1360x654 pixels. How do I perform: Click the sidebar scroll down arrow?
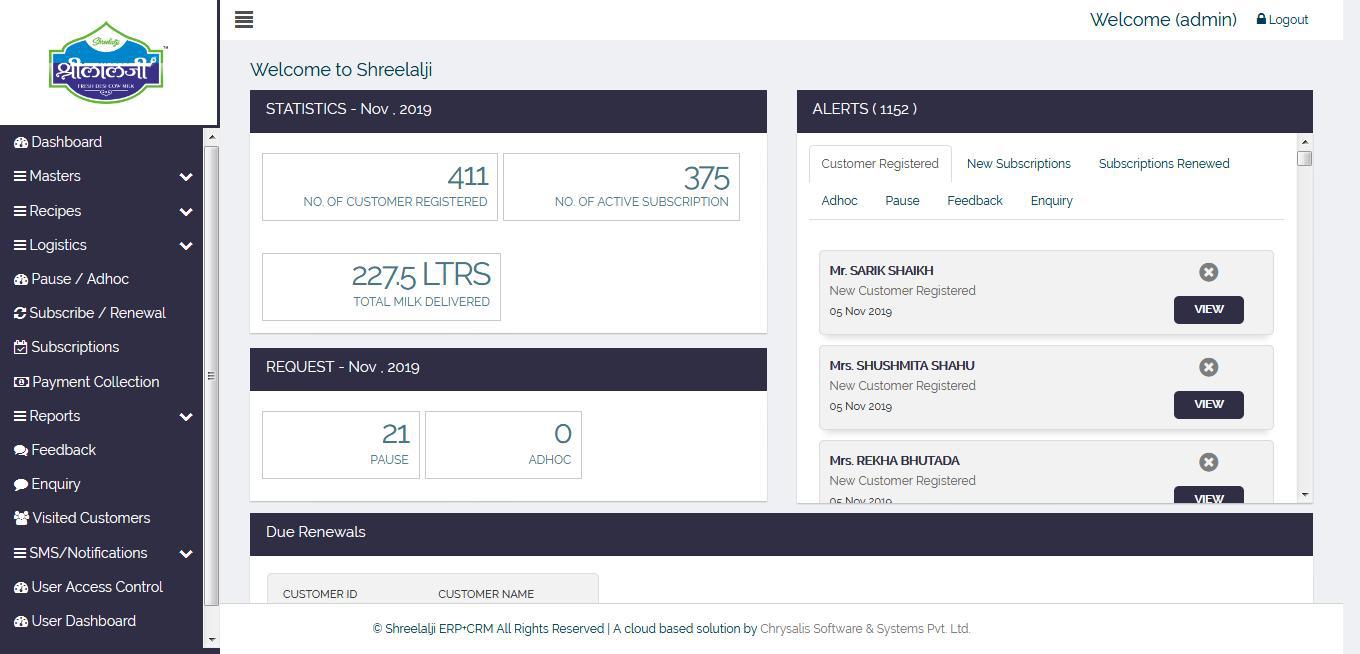click(x=211, y=640)
